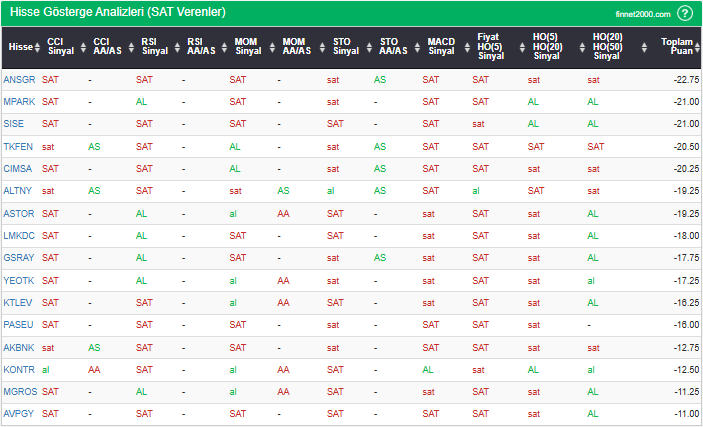Sort by RSI Sinyal column header
Screen dimensions: 703x427
tap(150, 47)
